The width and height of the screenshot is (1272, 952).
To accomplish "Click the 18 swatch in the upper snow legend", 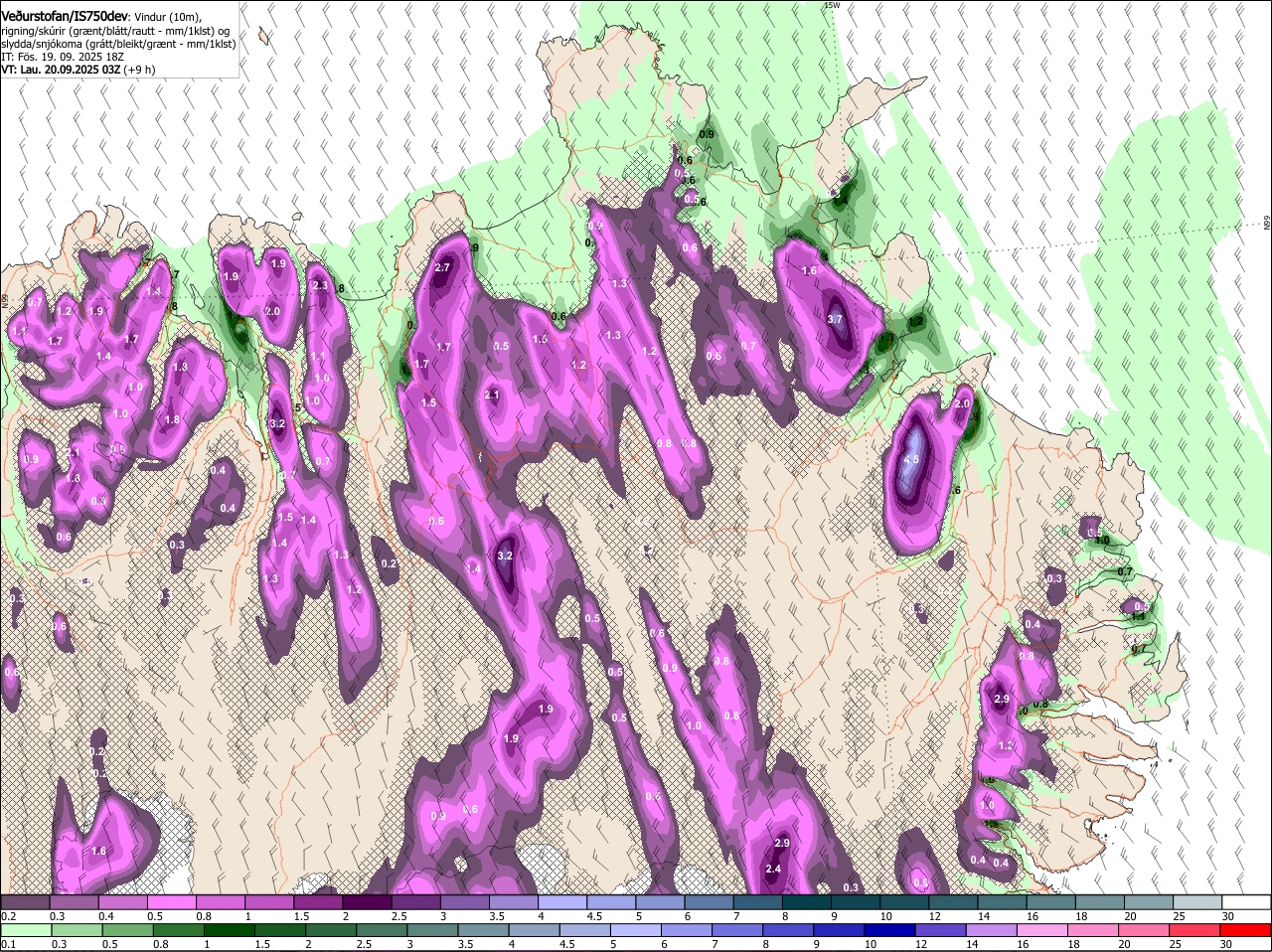I will 1098,902.
